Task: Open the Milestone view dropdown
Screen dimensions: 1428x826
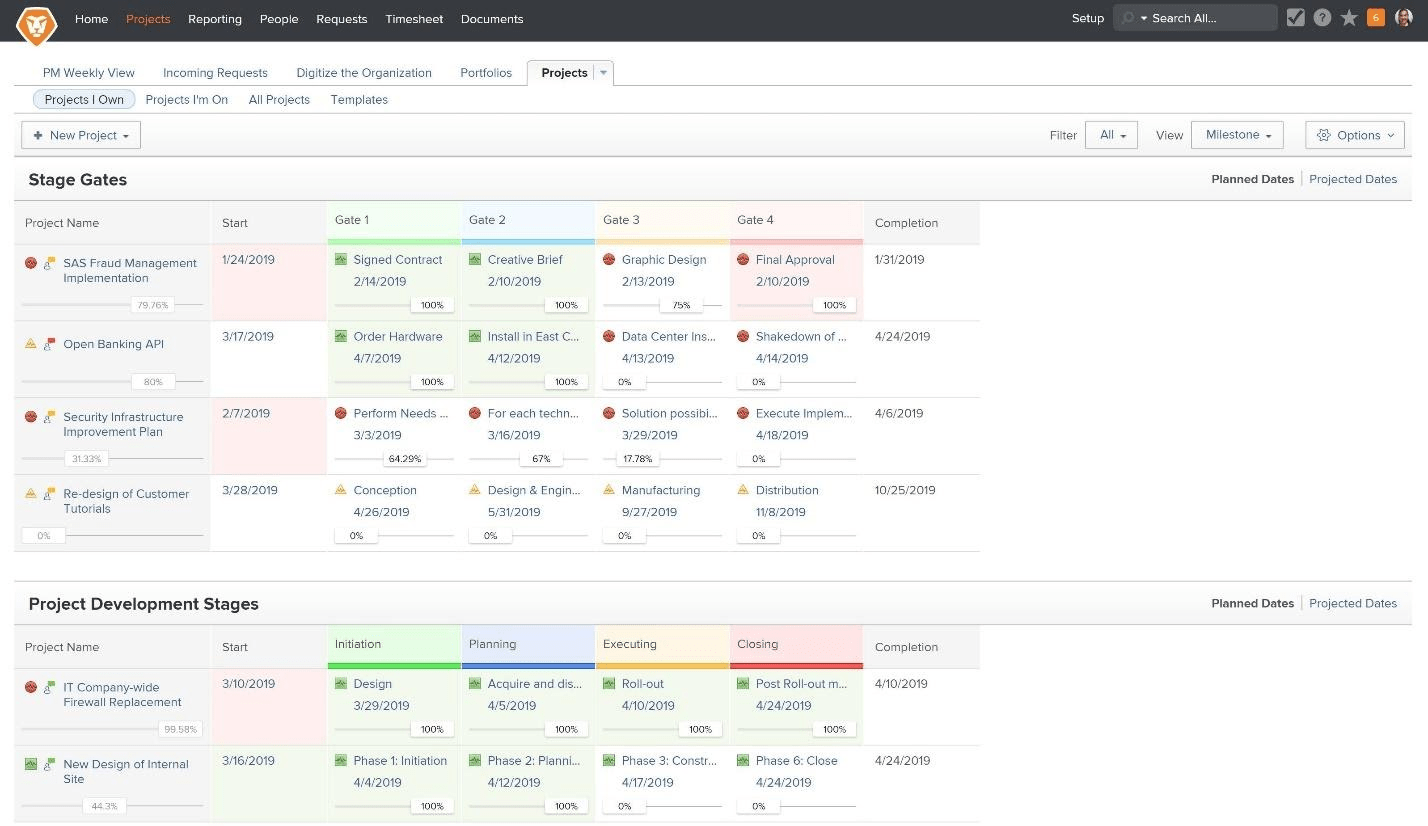Action: [x=1238, y=135]
